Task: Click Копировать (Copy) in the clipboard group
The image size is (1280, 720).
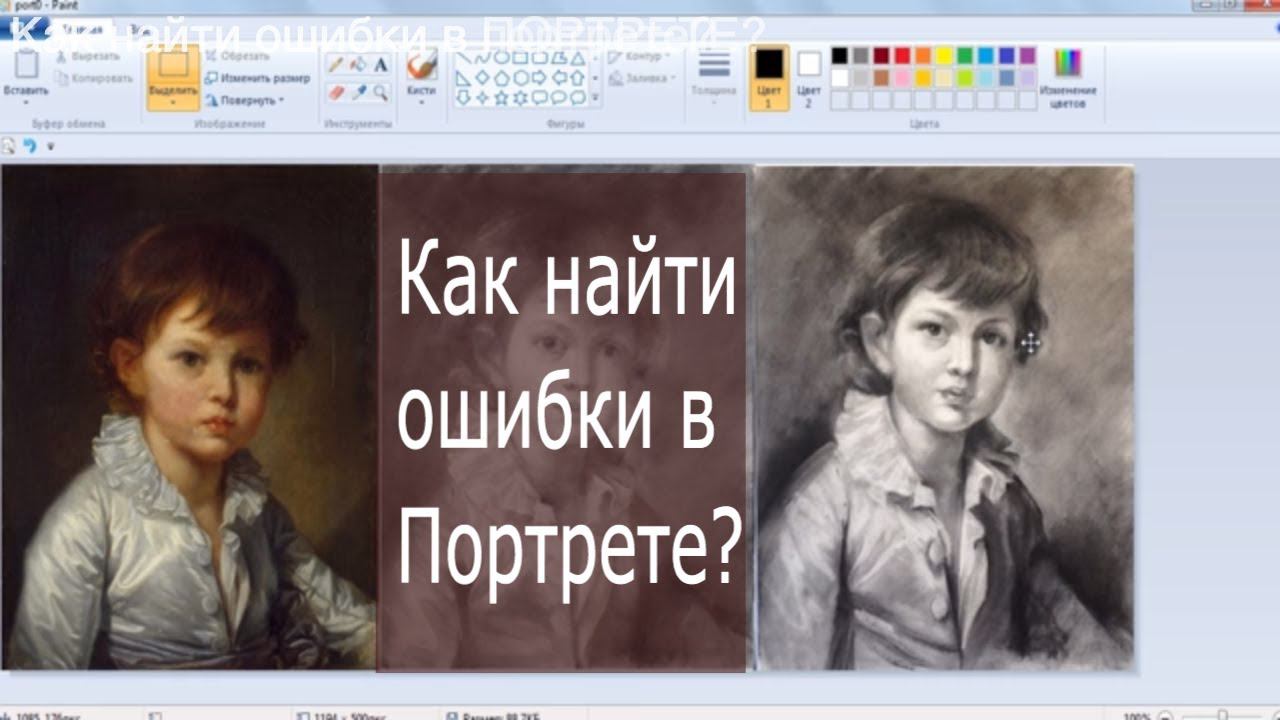Action: pos(95,78)
